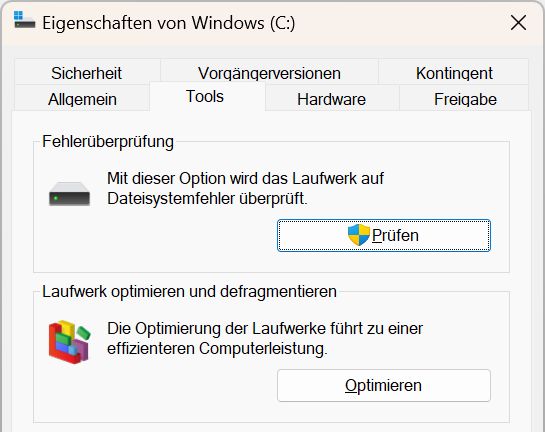Select the Kontingent tab

[454, 72]
